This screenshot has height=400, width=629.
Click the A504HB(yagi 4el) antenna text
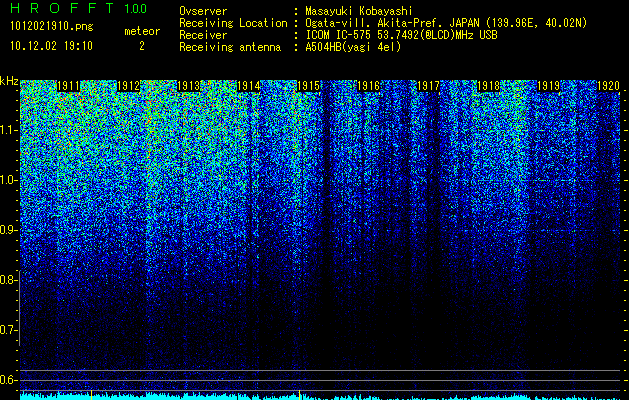pos(353,47)
